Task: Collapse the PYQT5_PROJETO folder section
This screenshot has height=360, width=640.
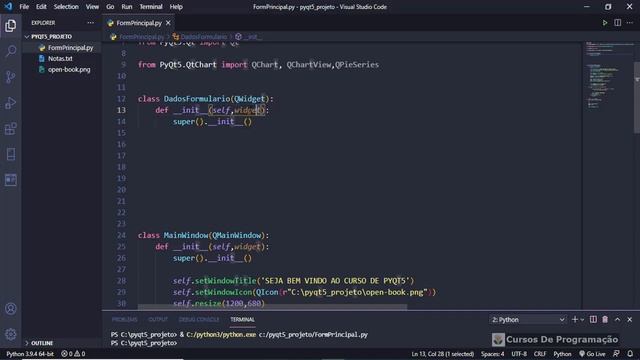Action: (x=51, y=37)
